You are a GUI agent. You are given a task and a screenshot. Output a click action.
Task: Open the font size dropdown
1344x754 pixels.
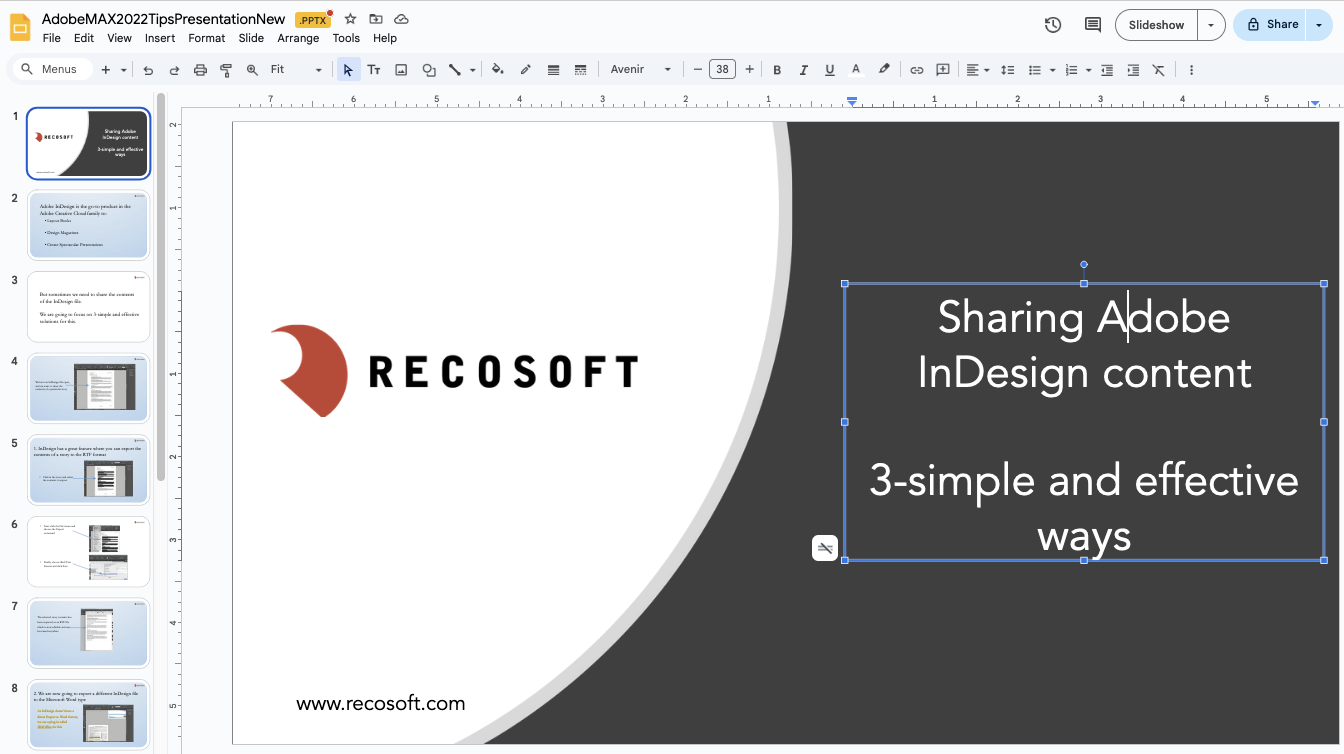[723, 69]
